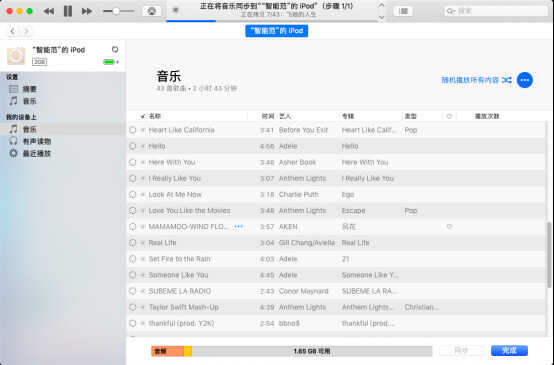This screenshot has width=554, height=365.
Task: Select the song title "Hello"
Action: tap(157, 146)
